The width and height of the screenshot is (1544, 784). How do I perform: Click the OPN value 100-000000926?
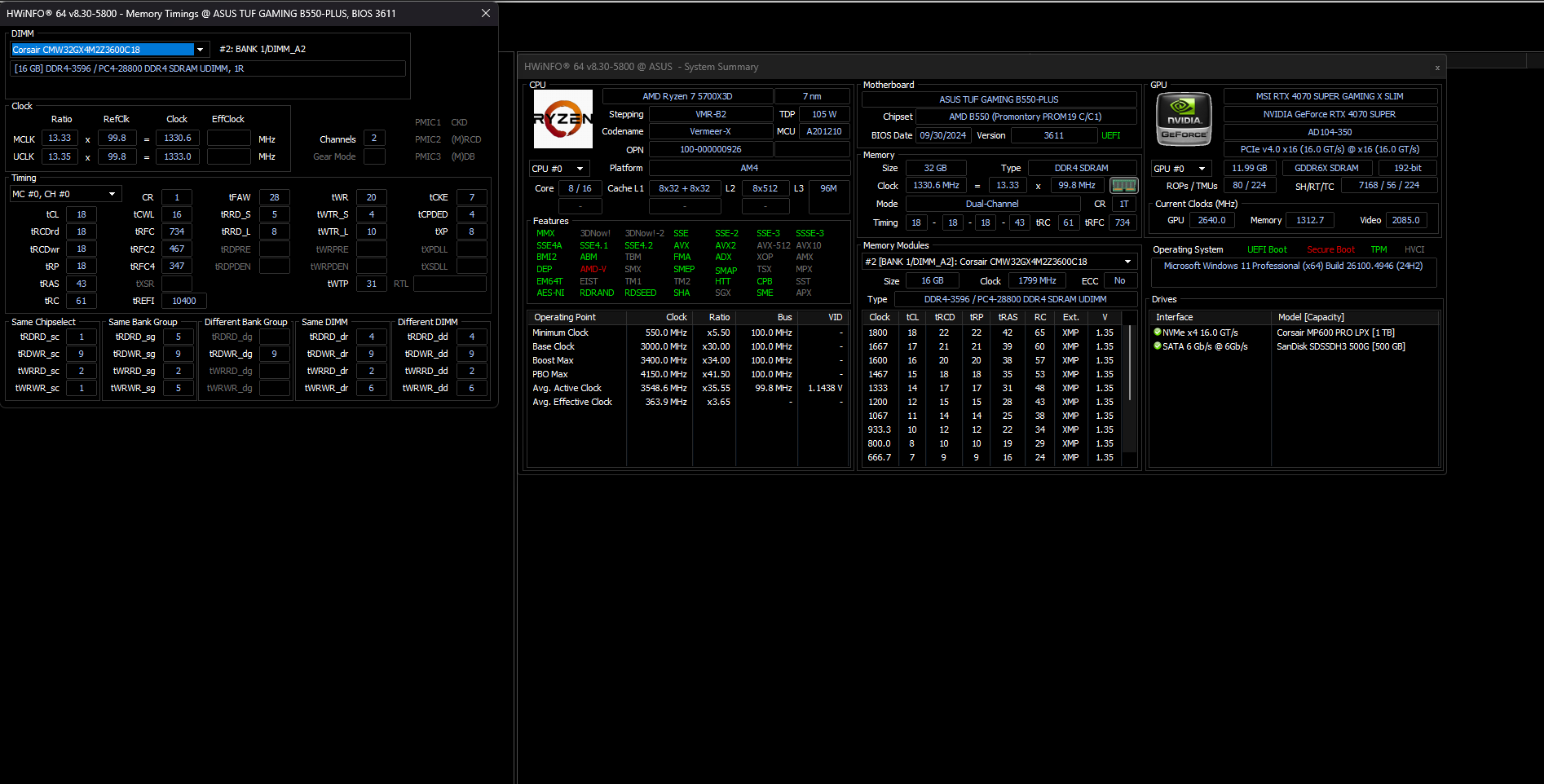710,150
